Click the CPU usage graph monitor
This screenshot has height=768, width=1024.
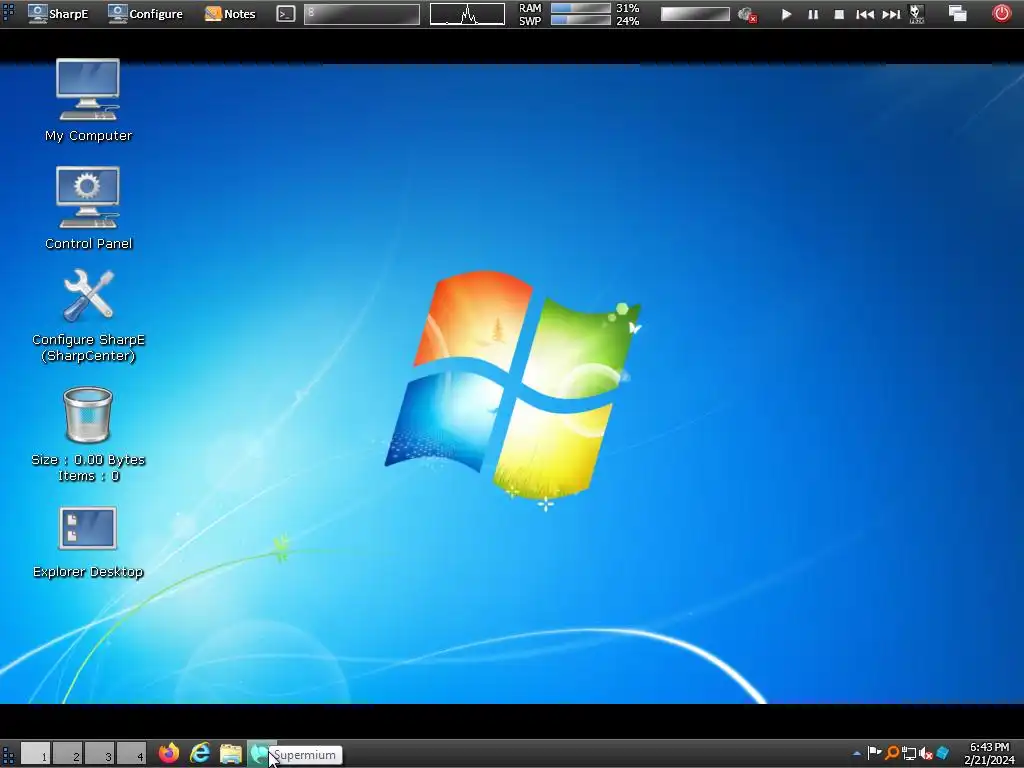click(x=467, y=14)
